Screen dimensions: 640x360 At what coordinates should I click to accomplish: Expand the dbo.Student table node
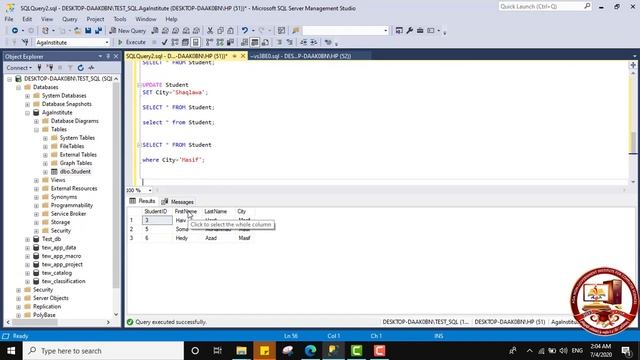(x=45, y=172)
